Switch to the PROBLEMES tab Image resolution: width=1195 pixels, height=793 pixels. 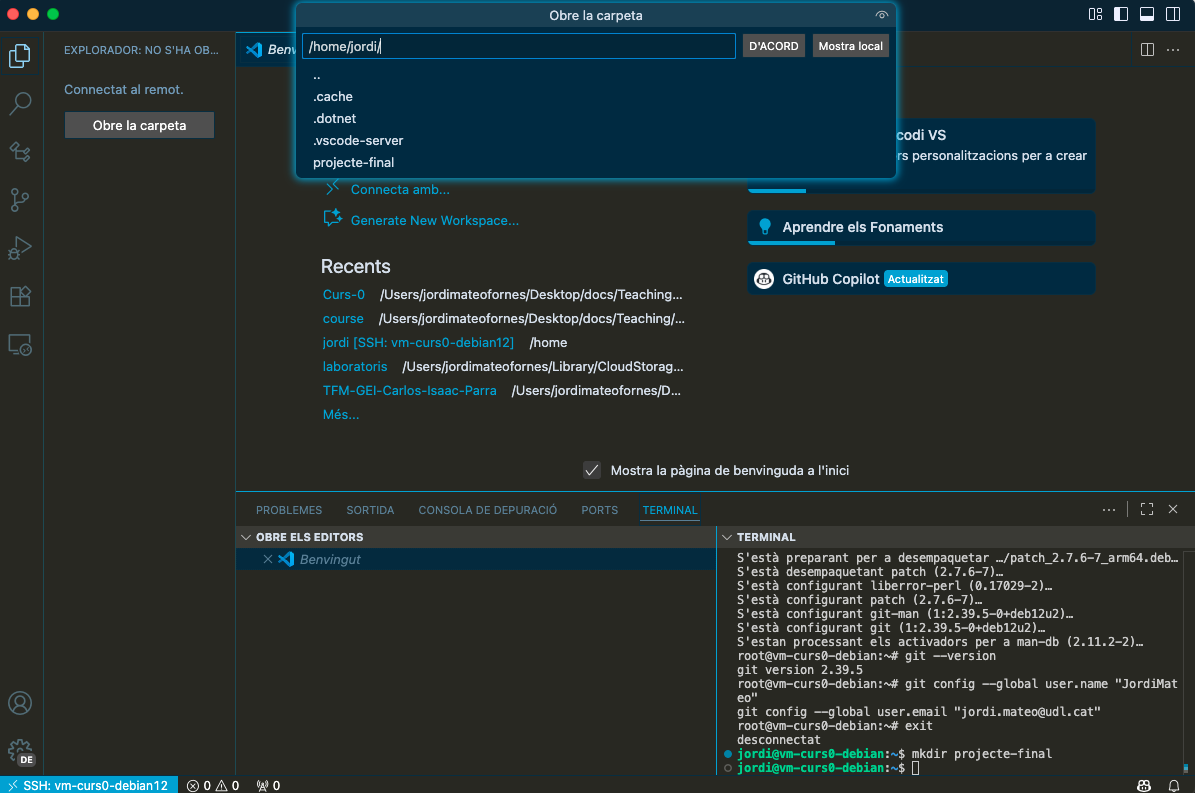point(289,510)
